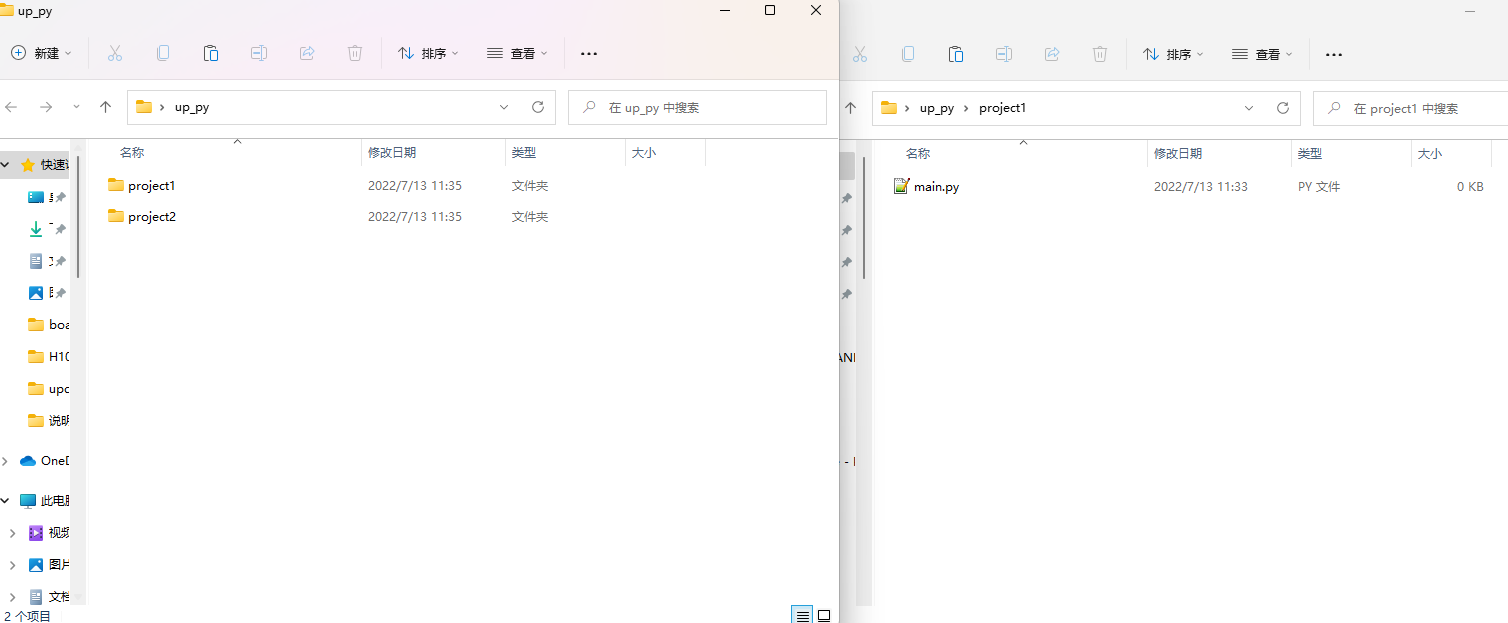
Task: Open the 'H10' folder in quick access
Action: click(x=48, y=356)
